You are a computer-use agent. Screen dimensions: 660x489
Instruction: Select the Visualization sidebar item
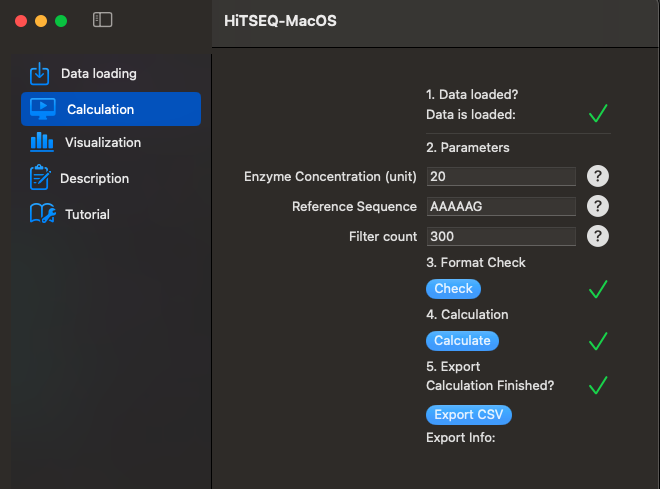pos(102,142)
